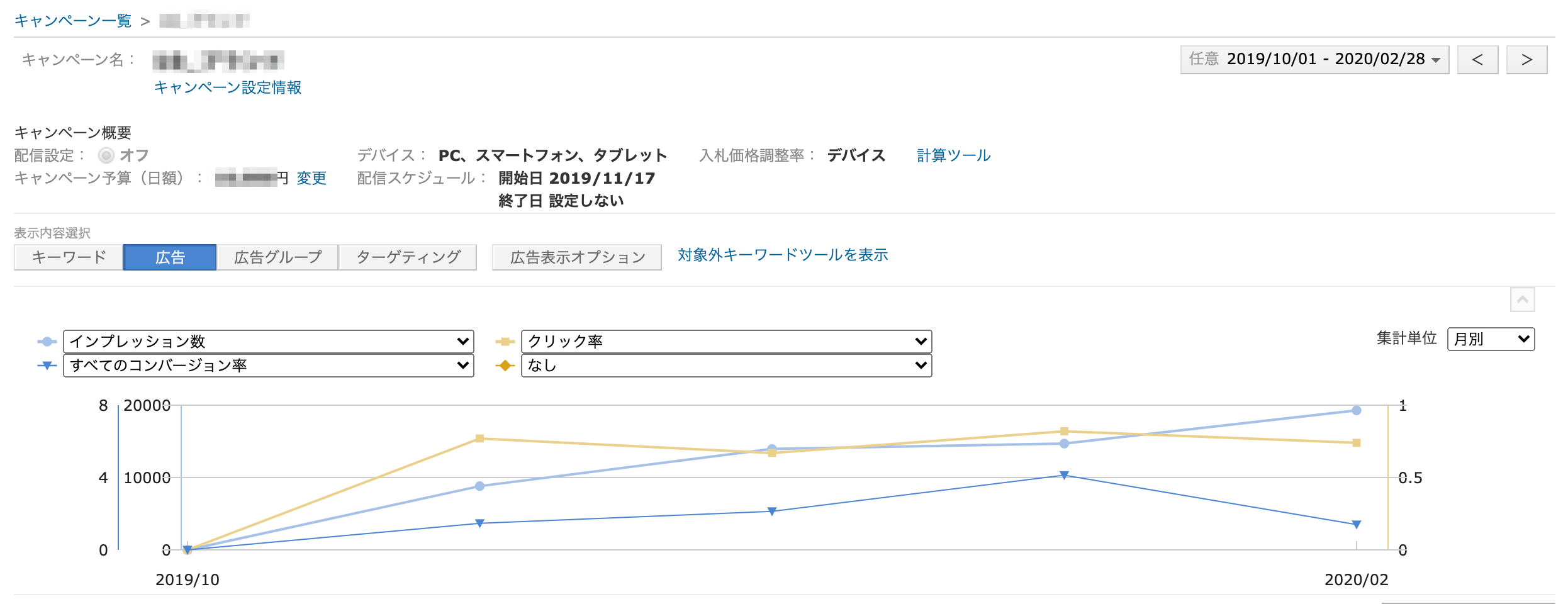This screenshot has width=1568, height=604.
Task: Switch to the 広告グループ tab
Action: pos(277,257)
